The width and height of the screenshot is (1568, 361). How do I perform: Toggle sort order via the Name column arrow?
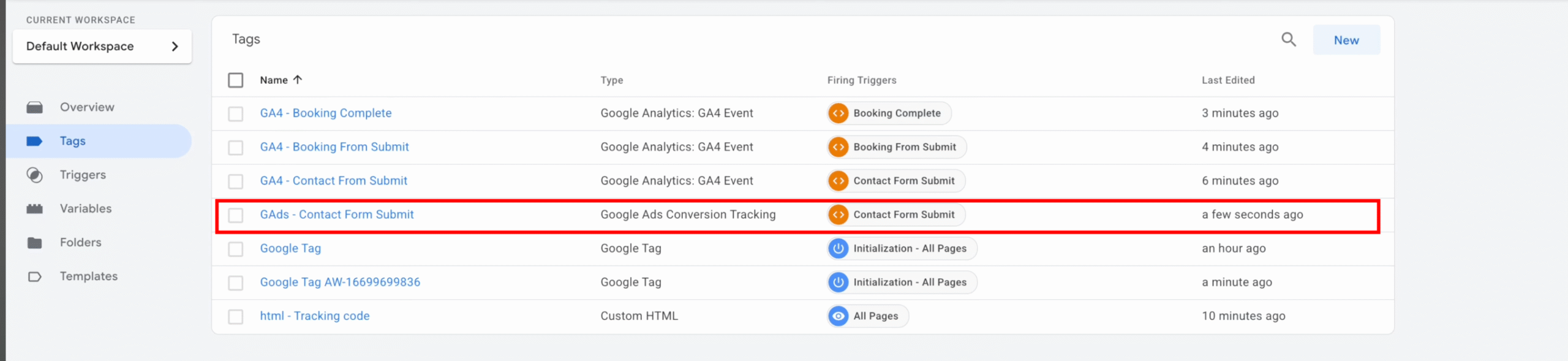click(298, 80)
